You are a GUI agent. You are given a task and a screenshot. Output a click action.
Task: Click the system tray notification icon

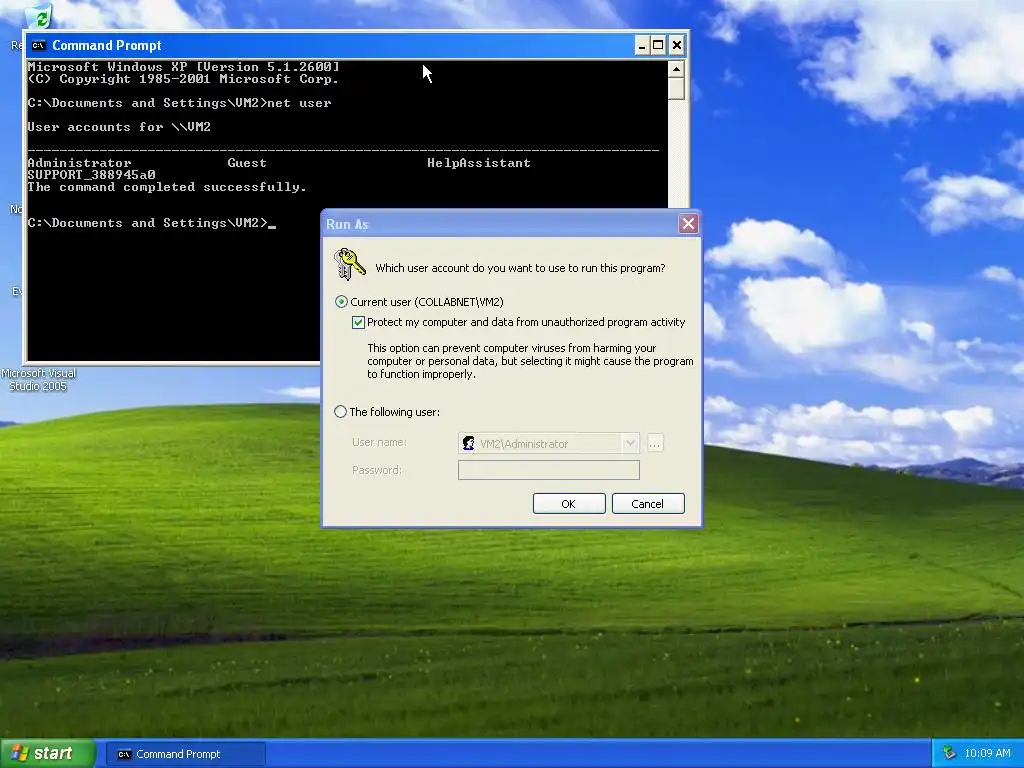point(950,754)
